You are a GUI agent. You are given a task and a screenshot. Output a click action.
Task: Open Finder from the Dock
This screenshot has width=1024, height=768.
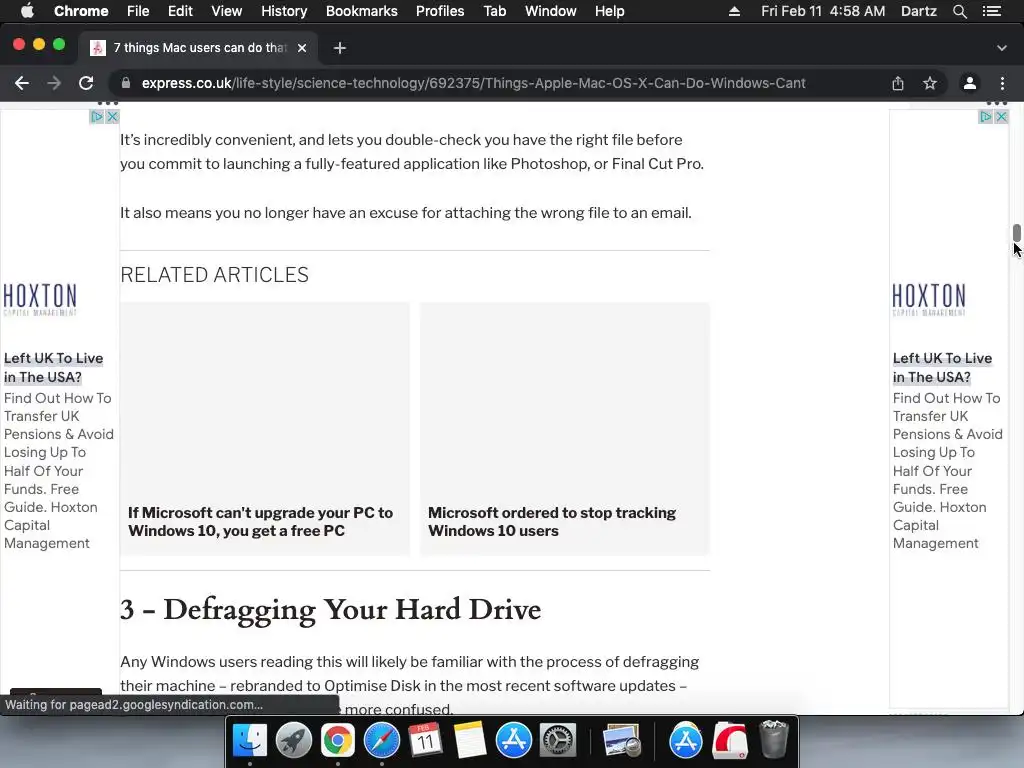click(249, 741)
